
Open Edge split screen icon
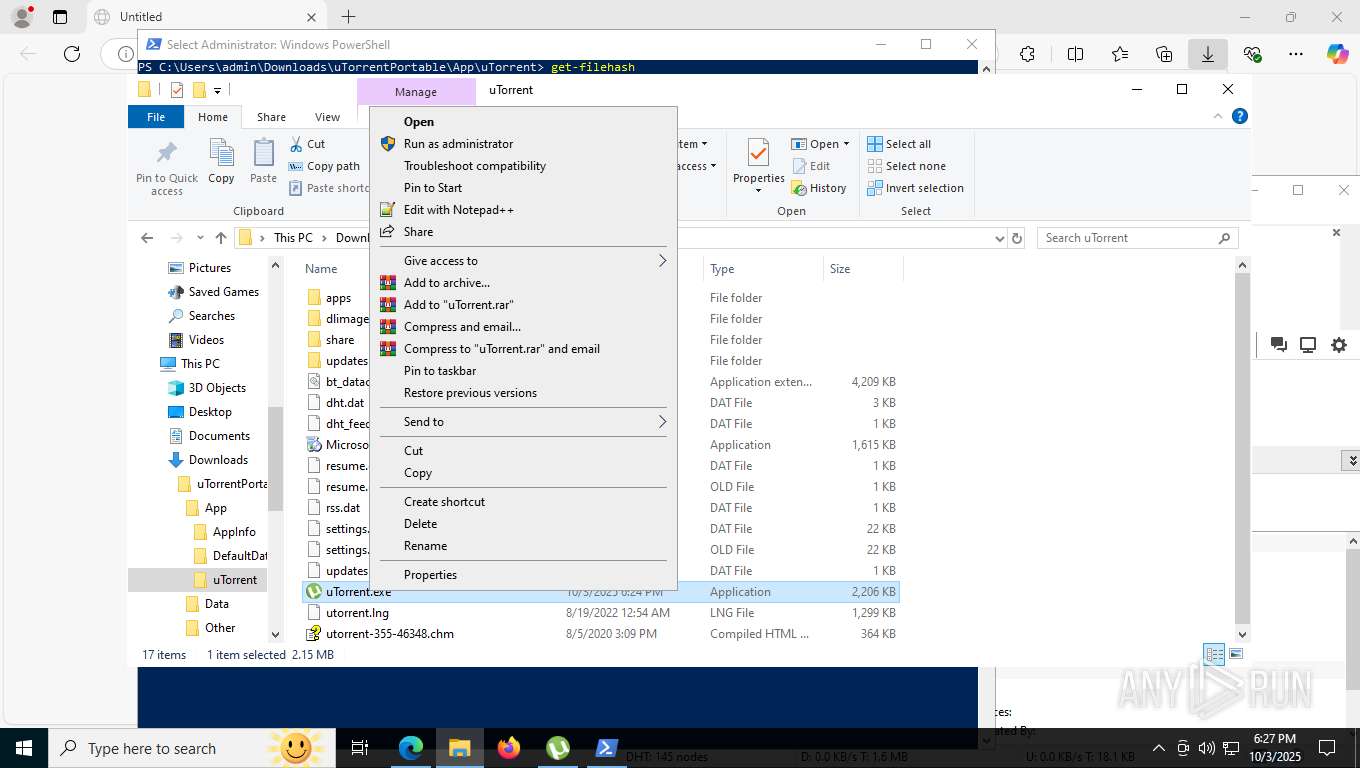(x=1076, y=54)
